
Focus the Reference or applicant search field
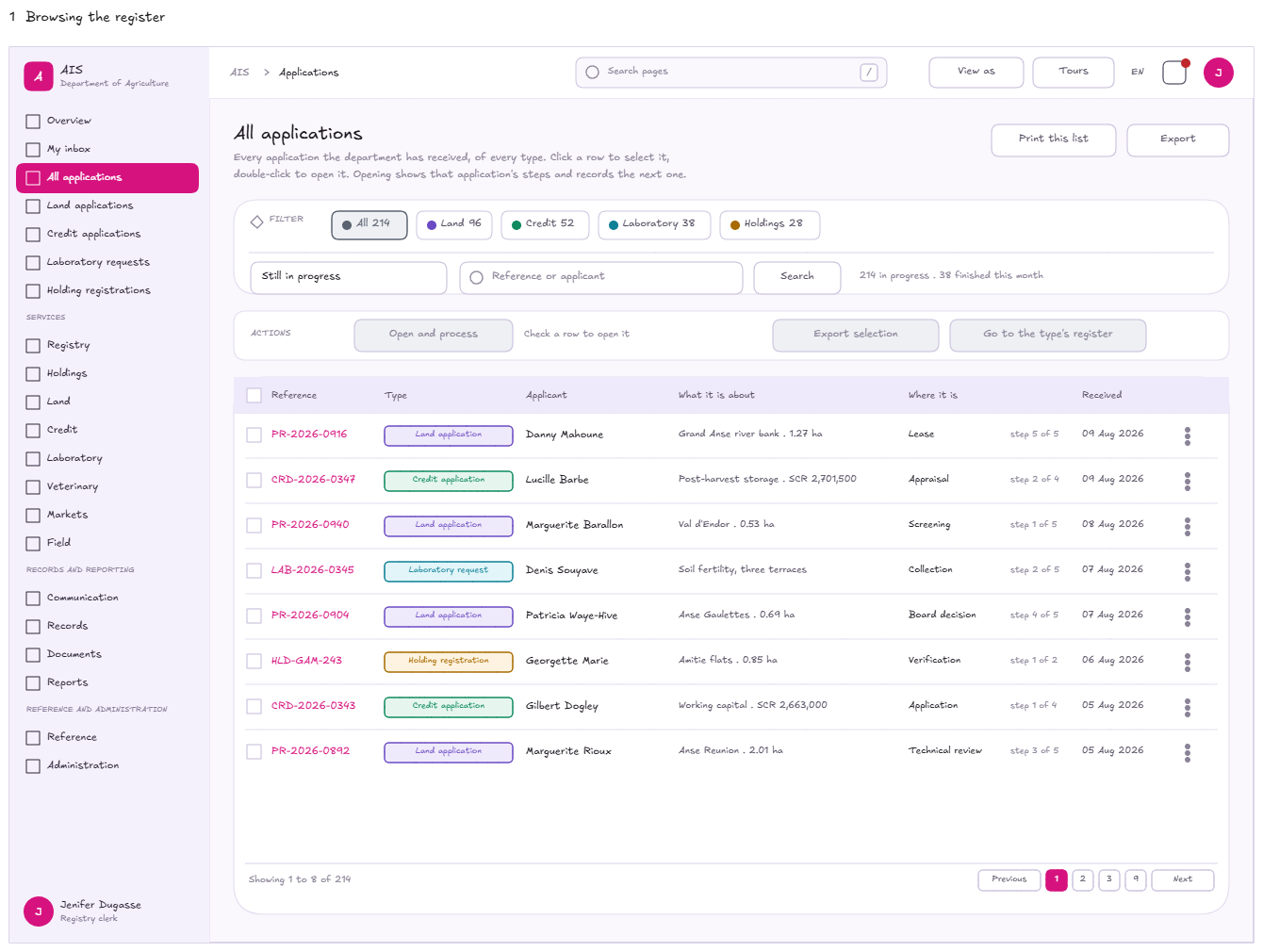601,277
